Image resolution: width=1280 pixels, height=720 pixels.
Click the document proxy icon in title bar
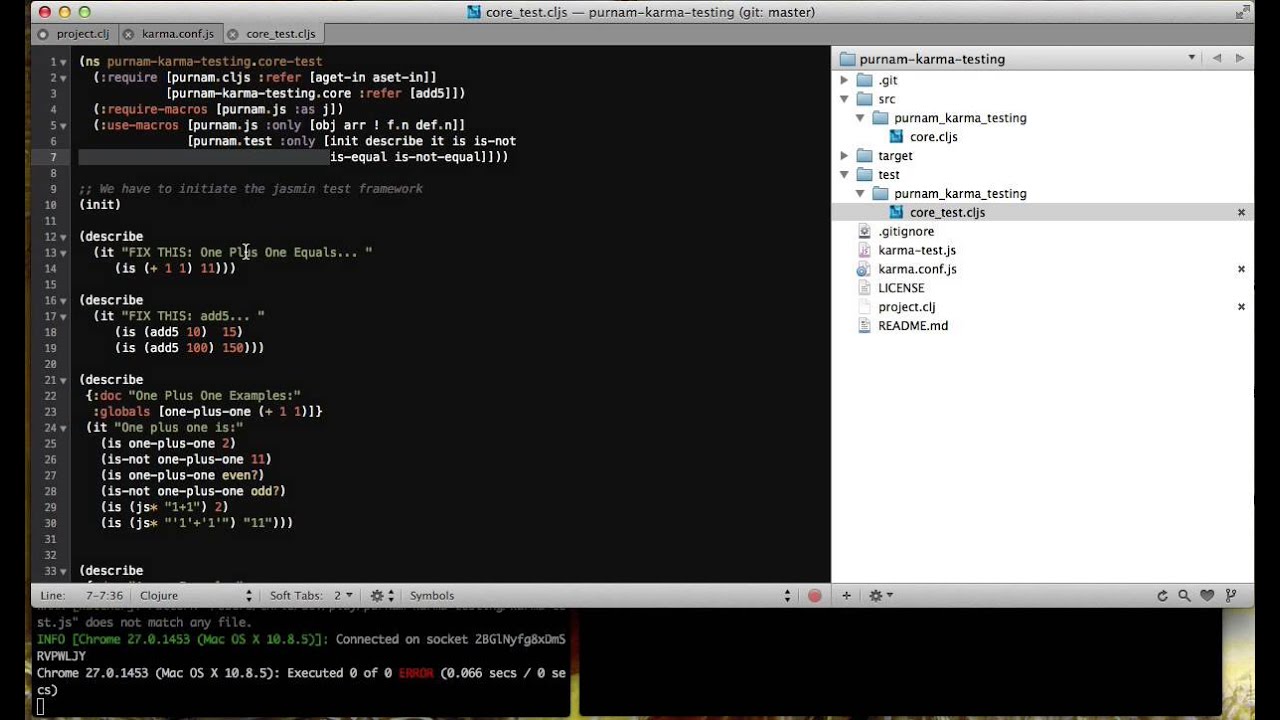tap(474, 12)
